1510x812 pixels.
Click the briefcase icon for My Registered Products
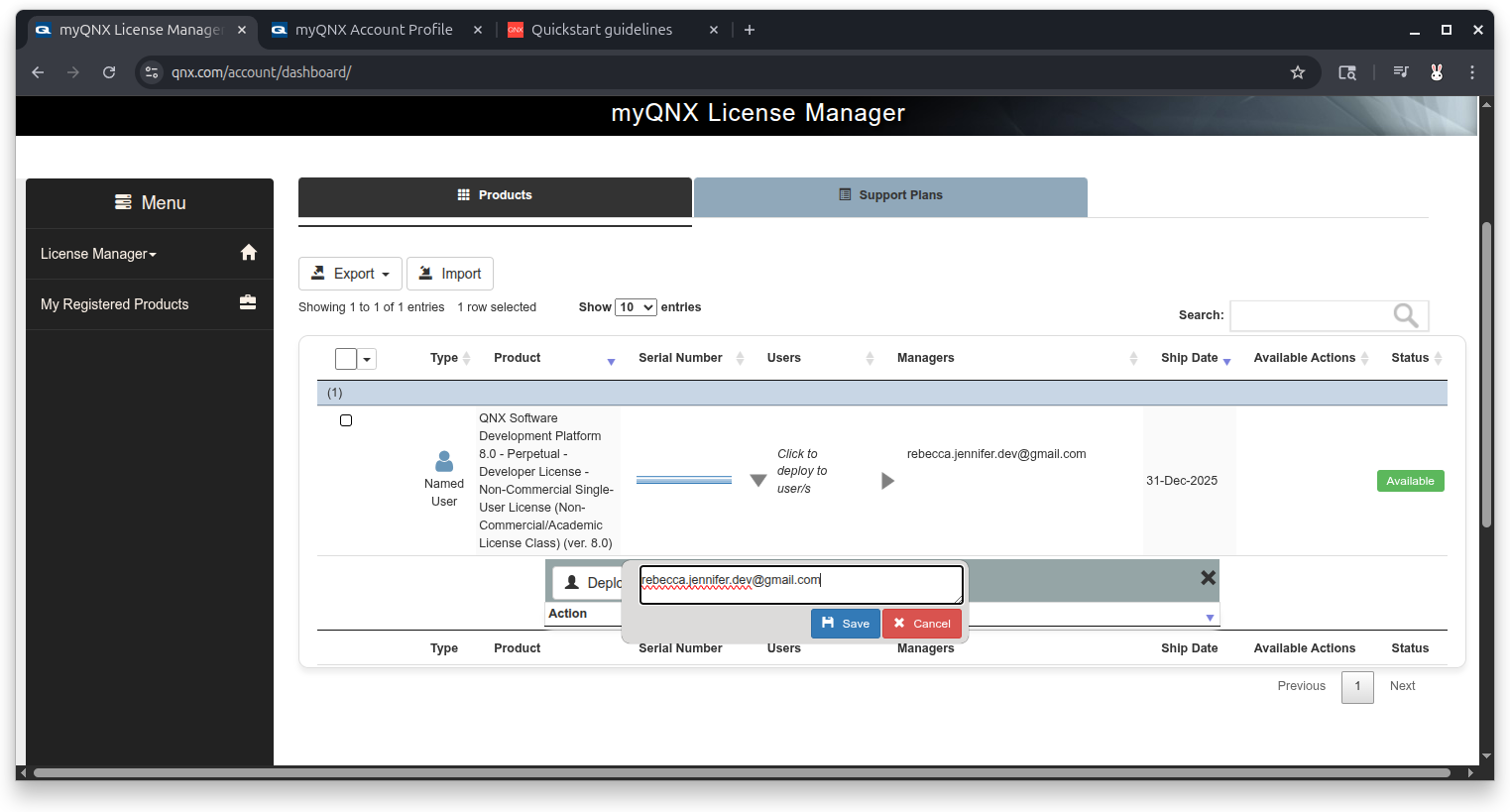pyautogui.click(x=248, y=302)
